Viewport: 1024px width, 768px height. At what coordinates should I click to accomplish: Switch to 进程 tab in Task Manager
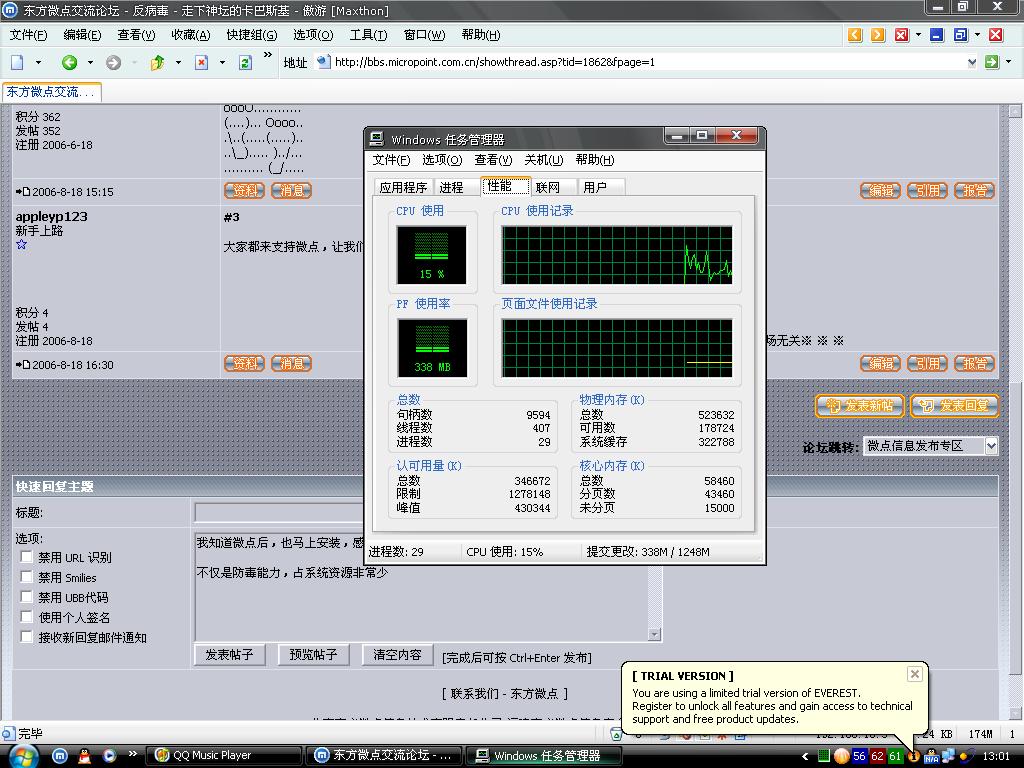451,187
